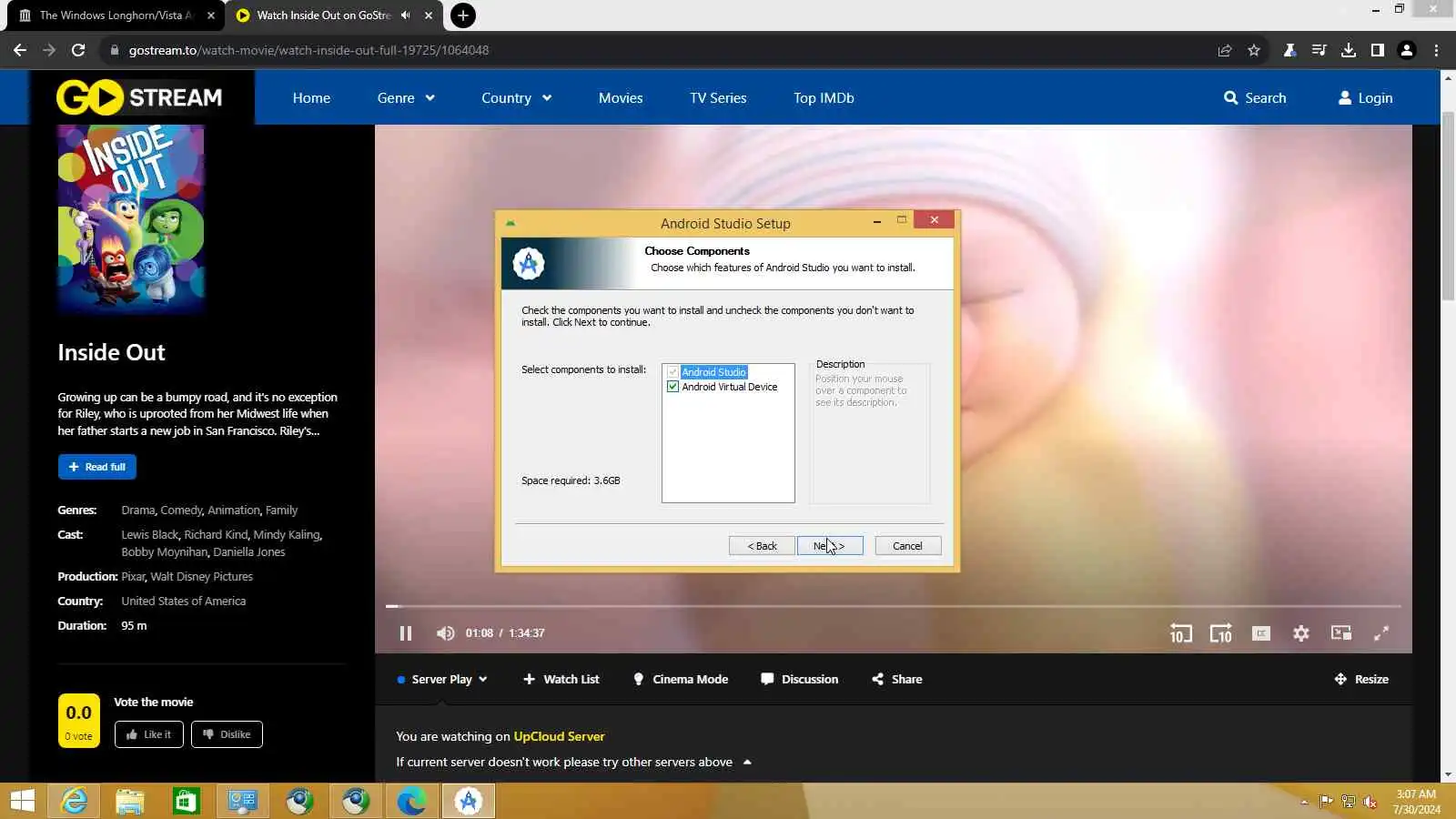
Task: Open the Login page
Action: 1365,98
